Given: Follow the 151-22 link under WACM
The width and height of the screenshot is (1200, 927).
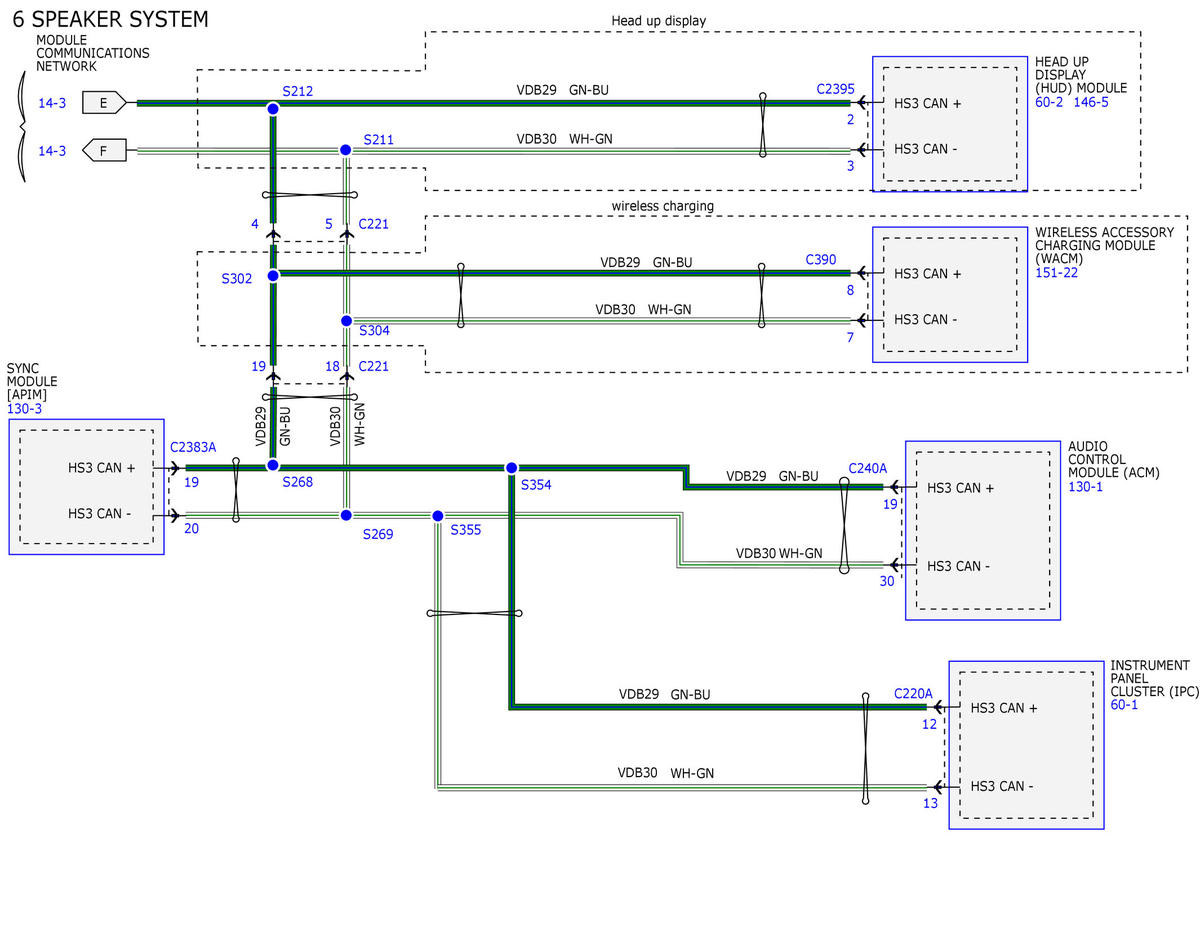Looking at the screenshot, I should (x=1056, y=273).
